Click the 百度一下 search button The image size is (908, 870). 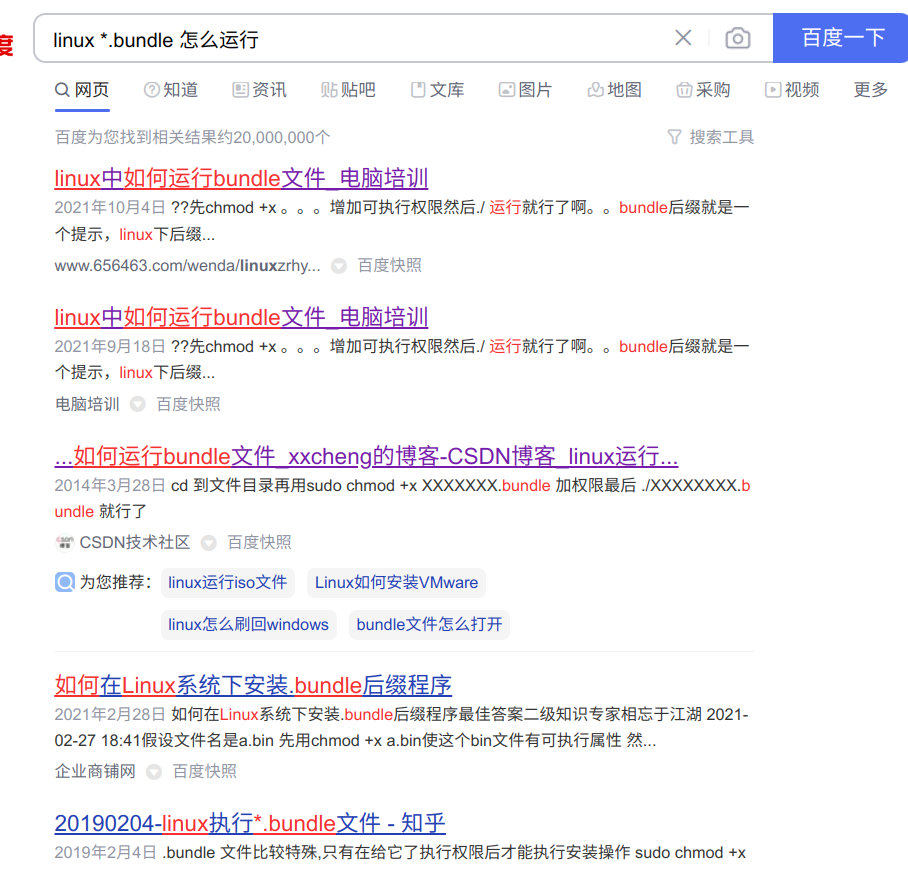click(x=843, y=38)
